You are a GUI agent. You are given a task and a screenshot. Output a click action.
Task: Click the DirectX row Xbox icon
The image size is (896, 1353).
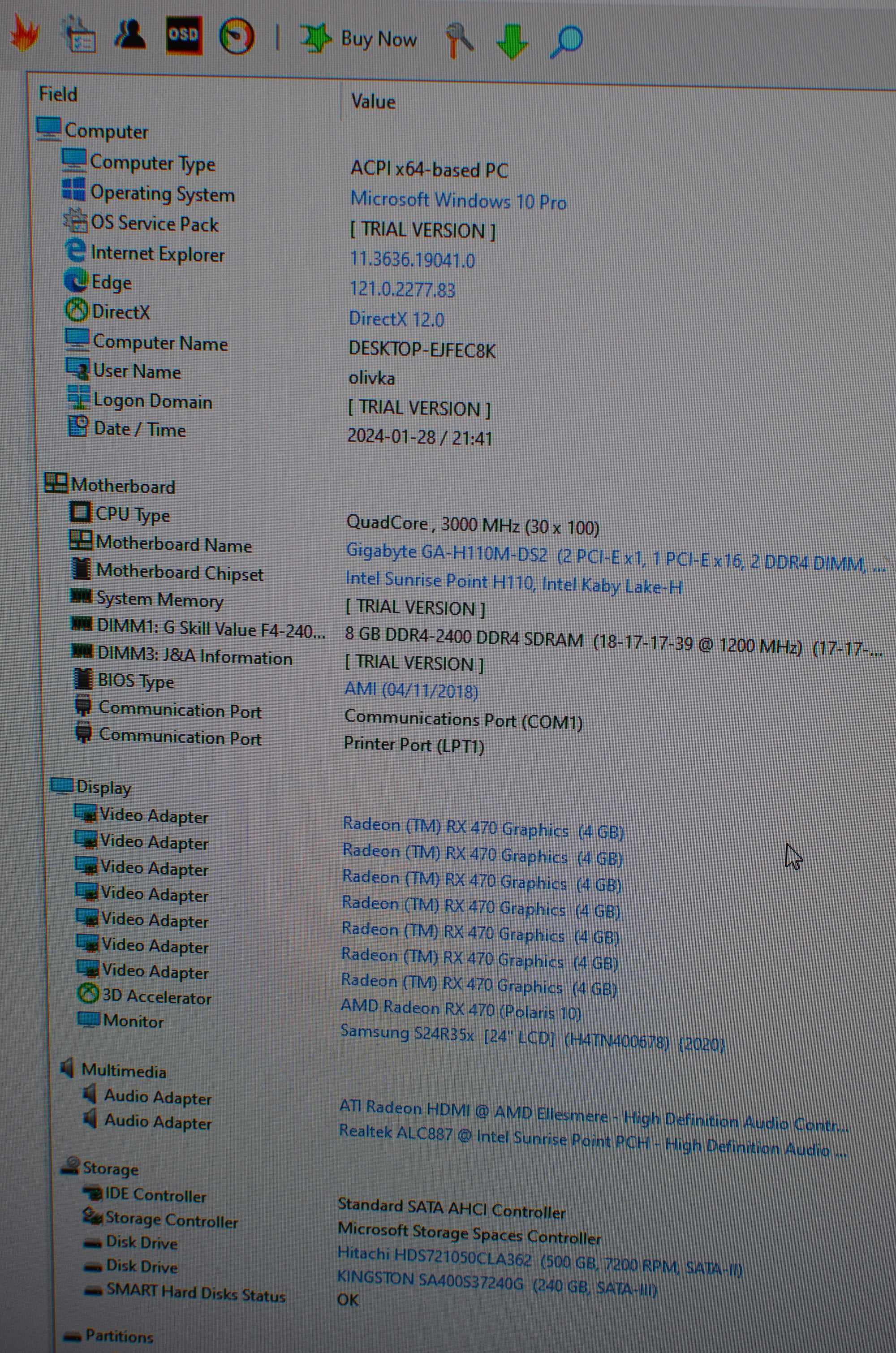click(x=77, y=310)
